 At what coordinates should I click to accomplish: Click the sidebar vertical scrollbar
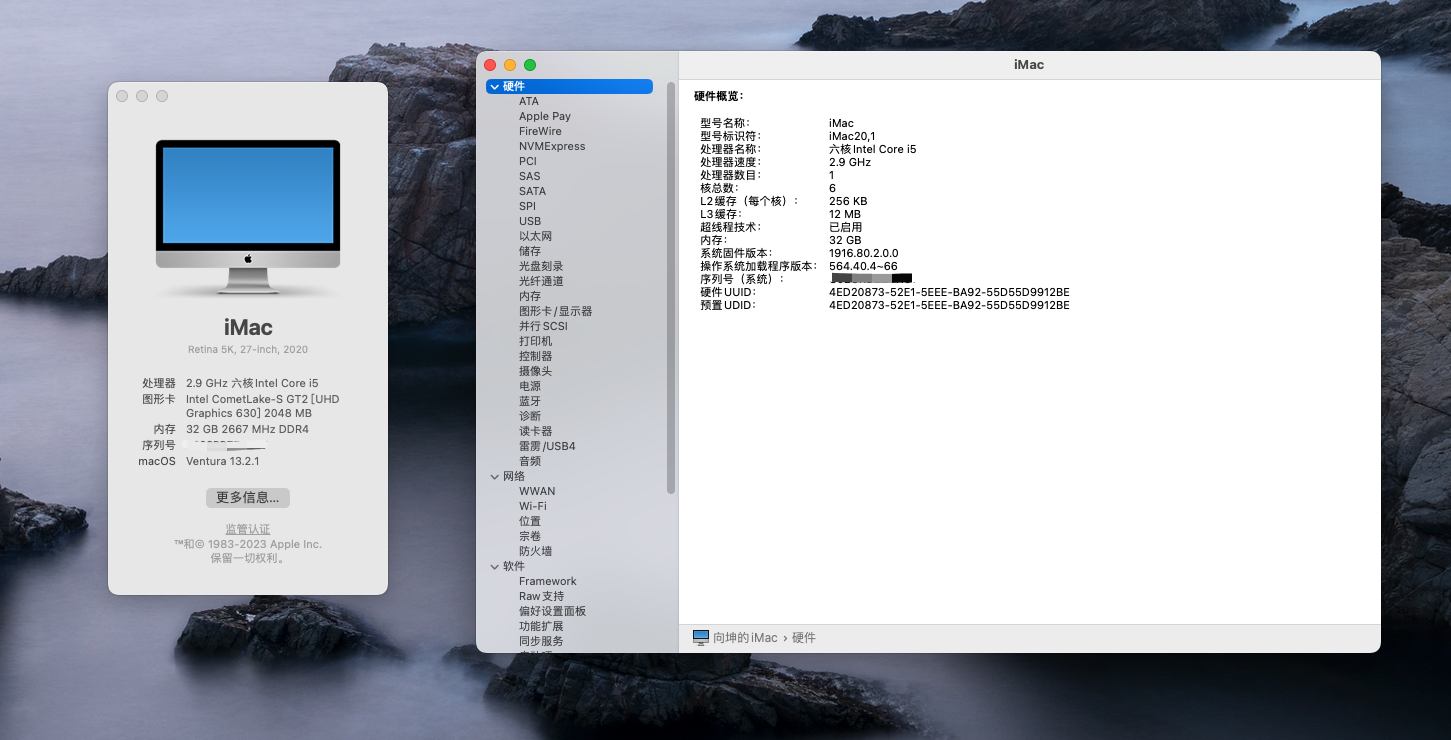pos(671,288)
